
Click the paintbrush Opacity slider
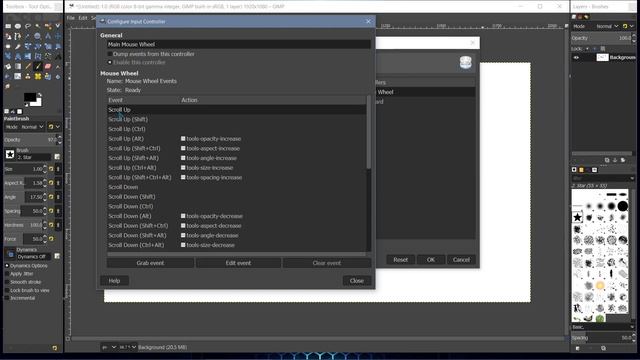[x=30, y=140]
